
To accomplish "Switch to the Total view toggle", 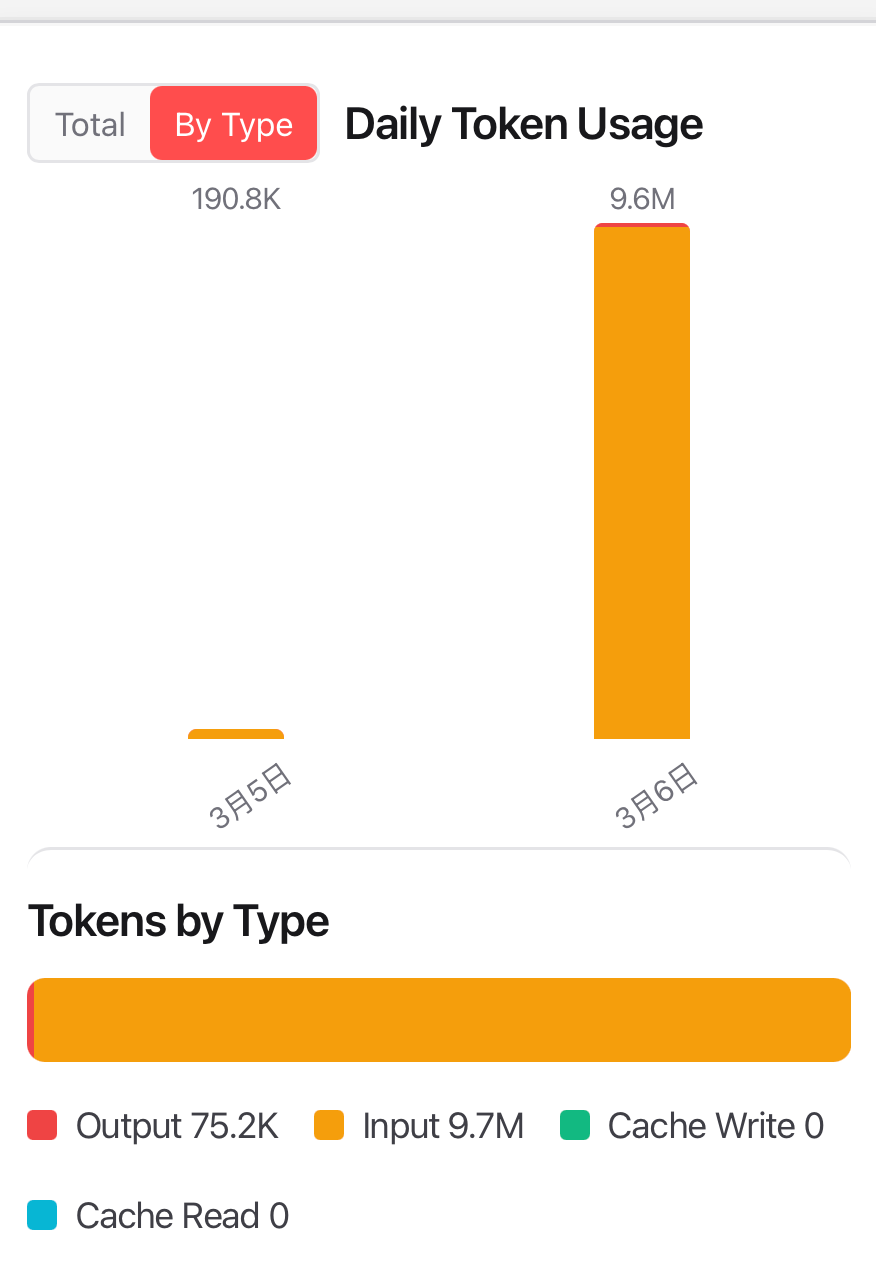I will point(90,124).
